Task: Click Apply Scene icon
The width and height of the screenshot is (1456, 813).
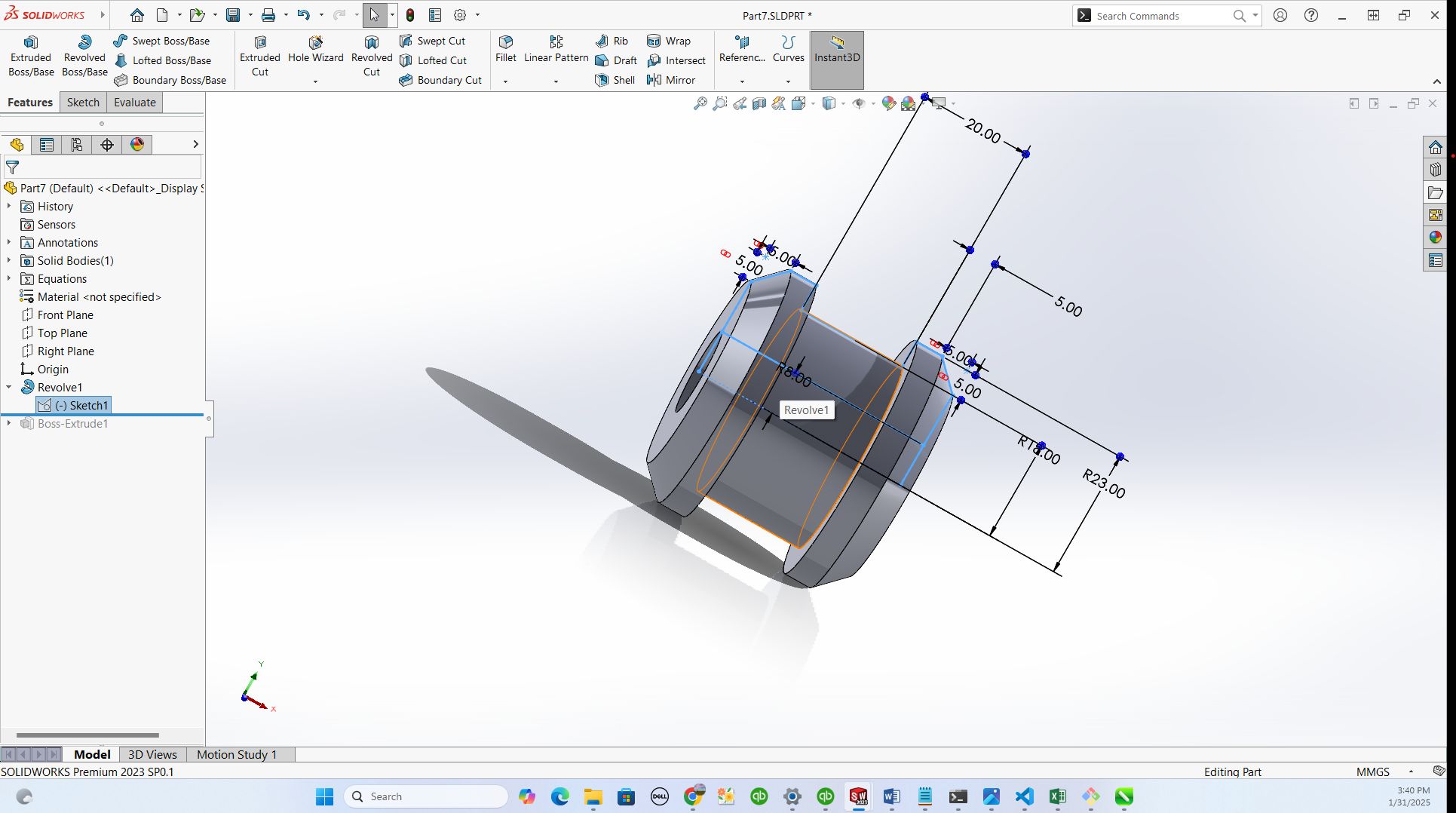Action: pos(909,103)
